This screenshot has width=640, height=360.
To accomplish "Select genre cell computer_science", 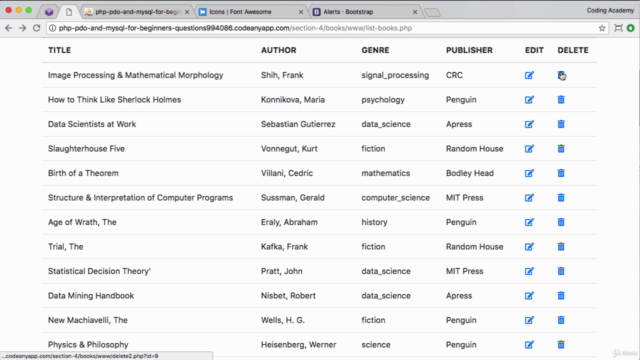I will click(x=396, y=198).
